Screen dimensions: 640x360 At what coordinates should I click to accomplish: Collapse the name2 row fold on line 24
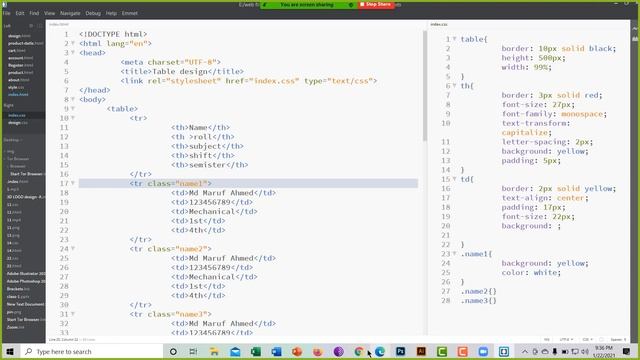(x=73, y=249)
